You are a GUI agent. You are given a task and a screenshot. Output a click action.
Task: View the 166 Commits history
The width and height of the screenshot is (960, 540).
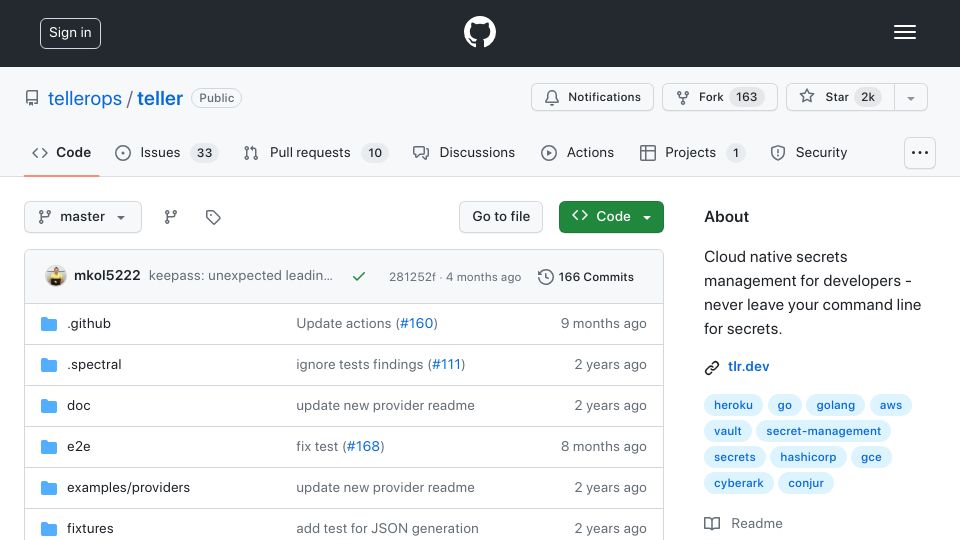coord(586,277)
